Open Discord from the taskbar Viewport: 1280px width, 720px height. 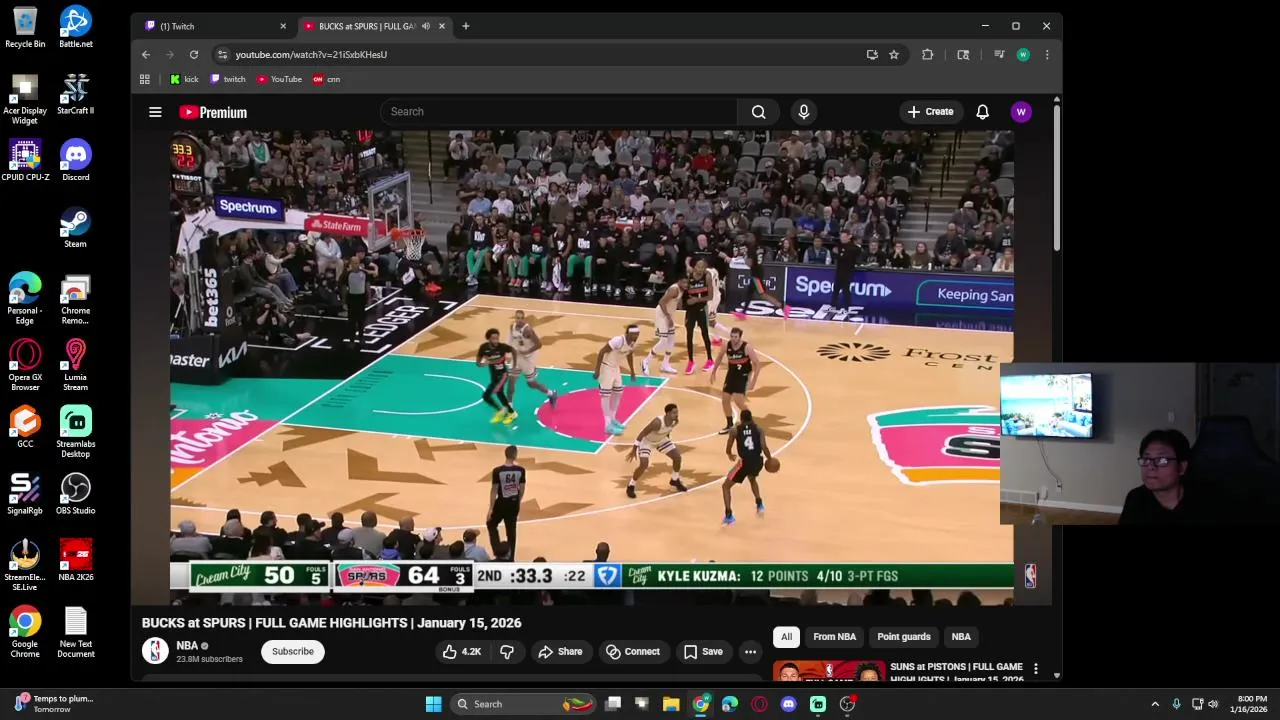tap(788, 704)
